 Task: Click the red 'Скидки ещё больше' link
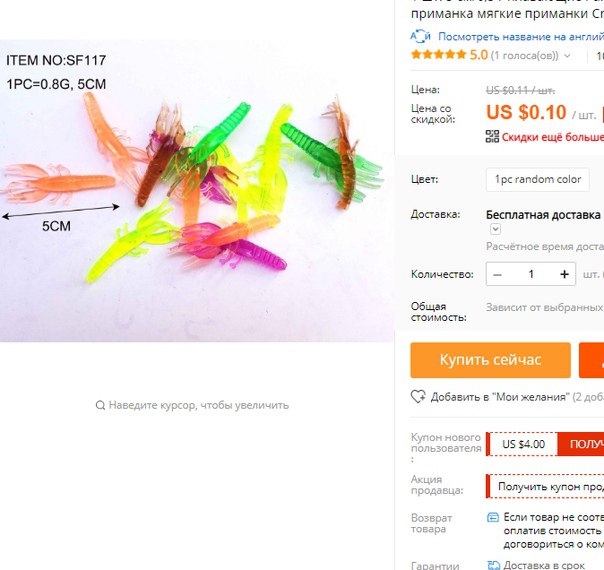pos(553,137)
